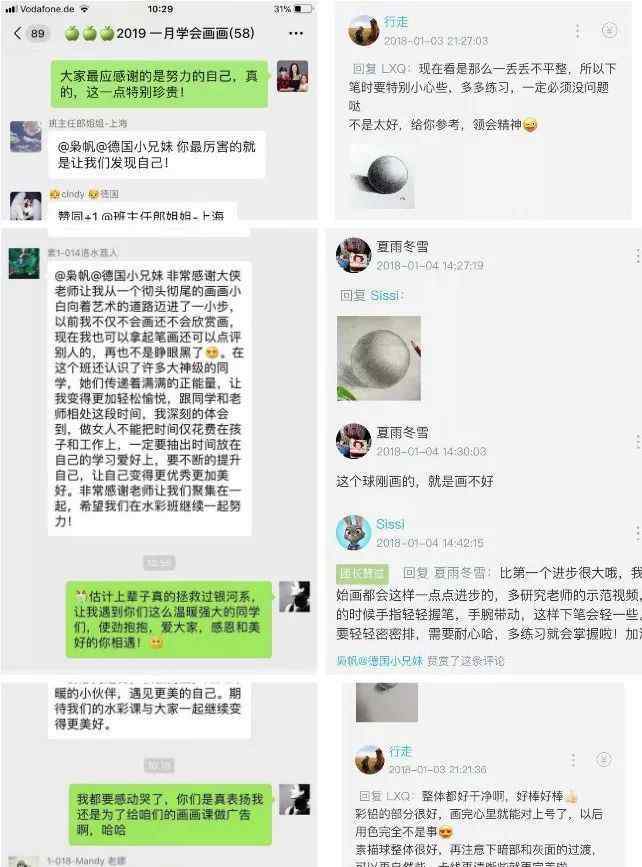Open three-dot menu on 行走 21:21:36 comment
The image size is (642, 867).
point(573,760)
